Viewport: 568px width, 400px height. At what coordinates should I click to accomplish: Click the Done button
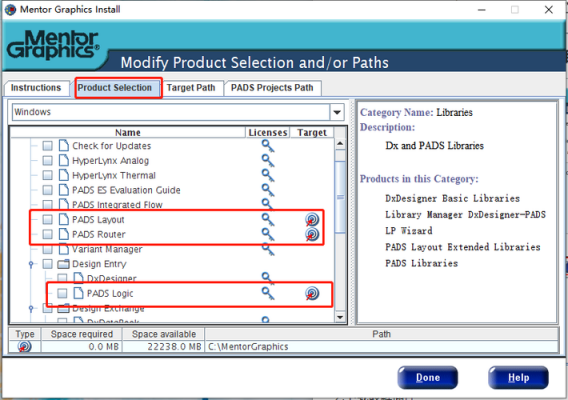click(x=427, y=378)
